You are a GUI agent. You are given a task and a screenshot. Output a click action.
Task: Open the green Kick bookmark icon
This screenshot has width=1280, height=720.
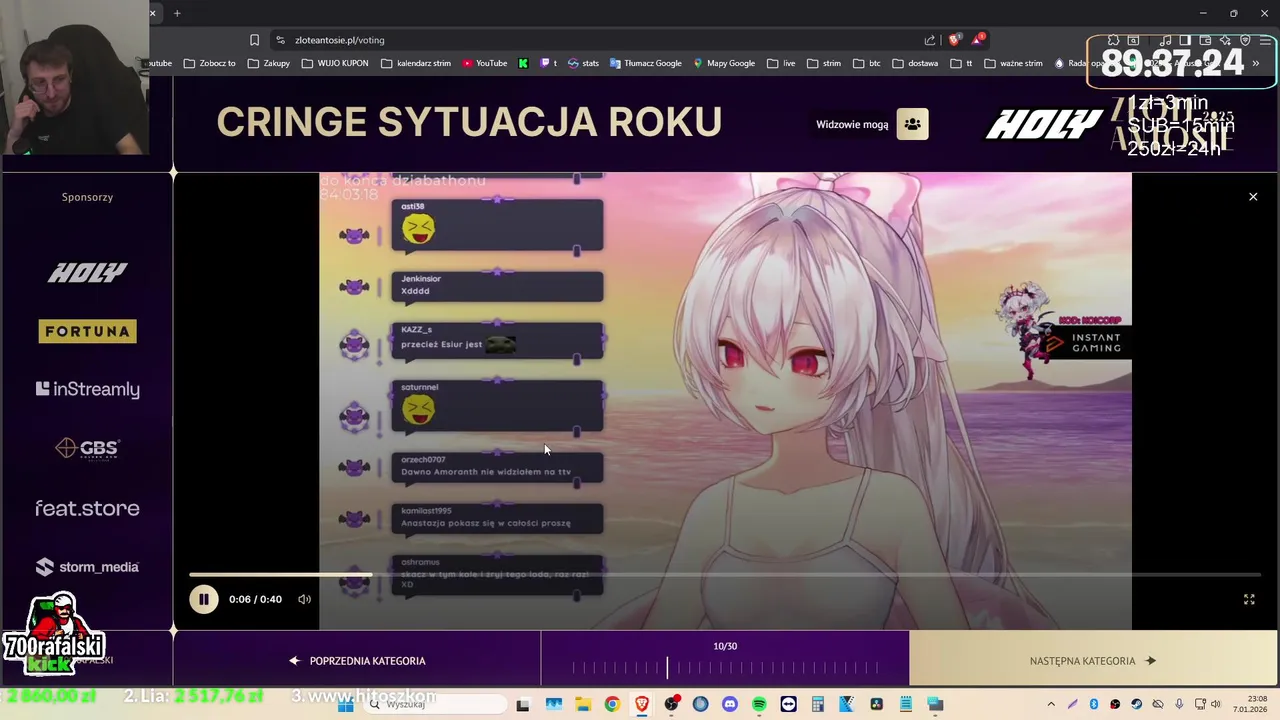523,63
